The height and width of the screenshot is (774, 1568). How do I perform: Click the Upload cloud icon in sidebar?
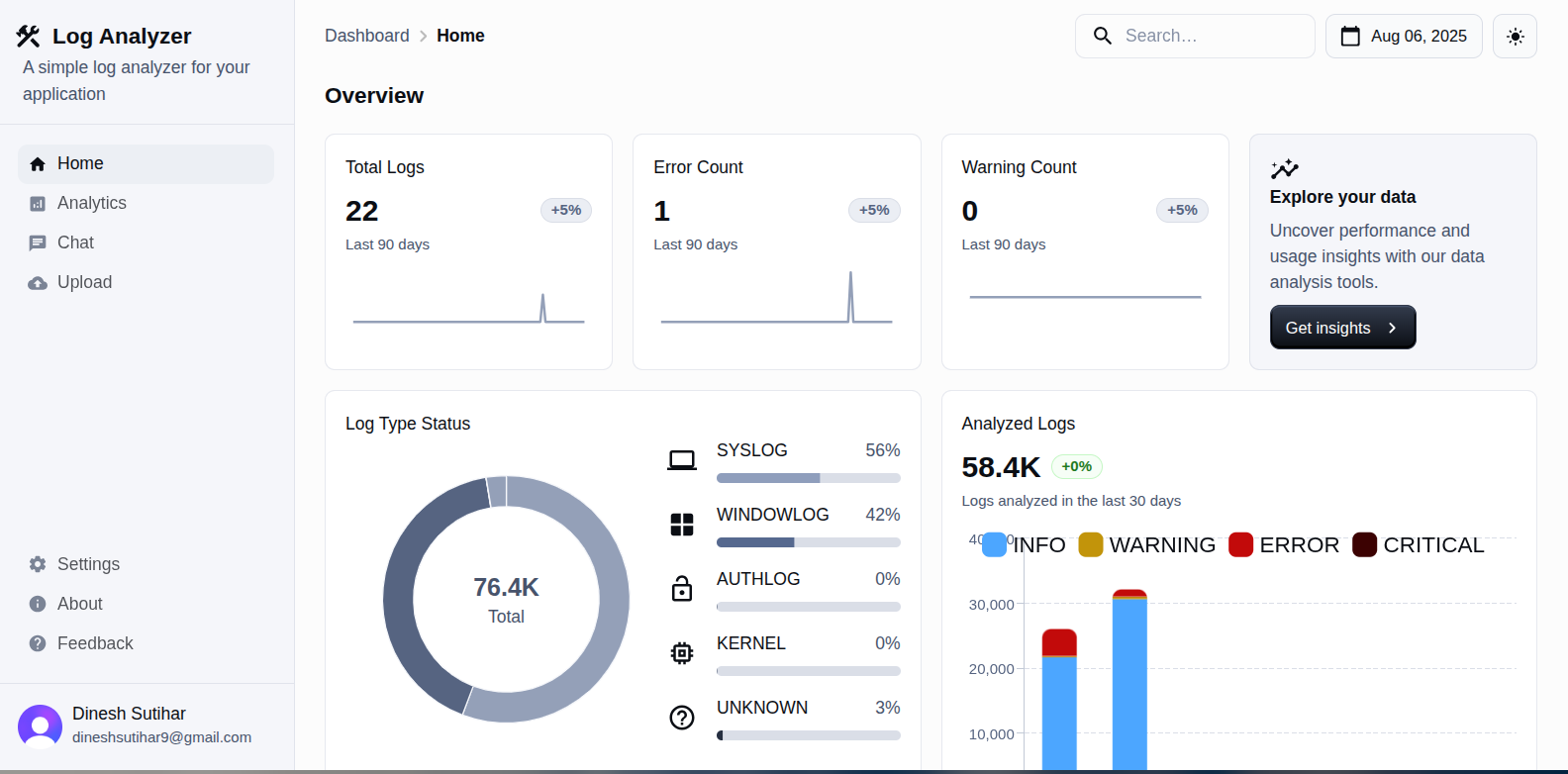38,283
